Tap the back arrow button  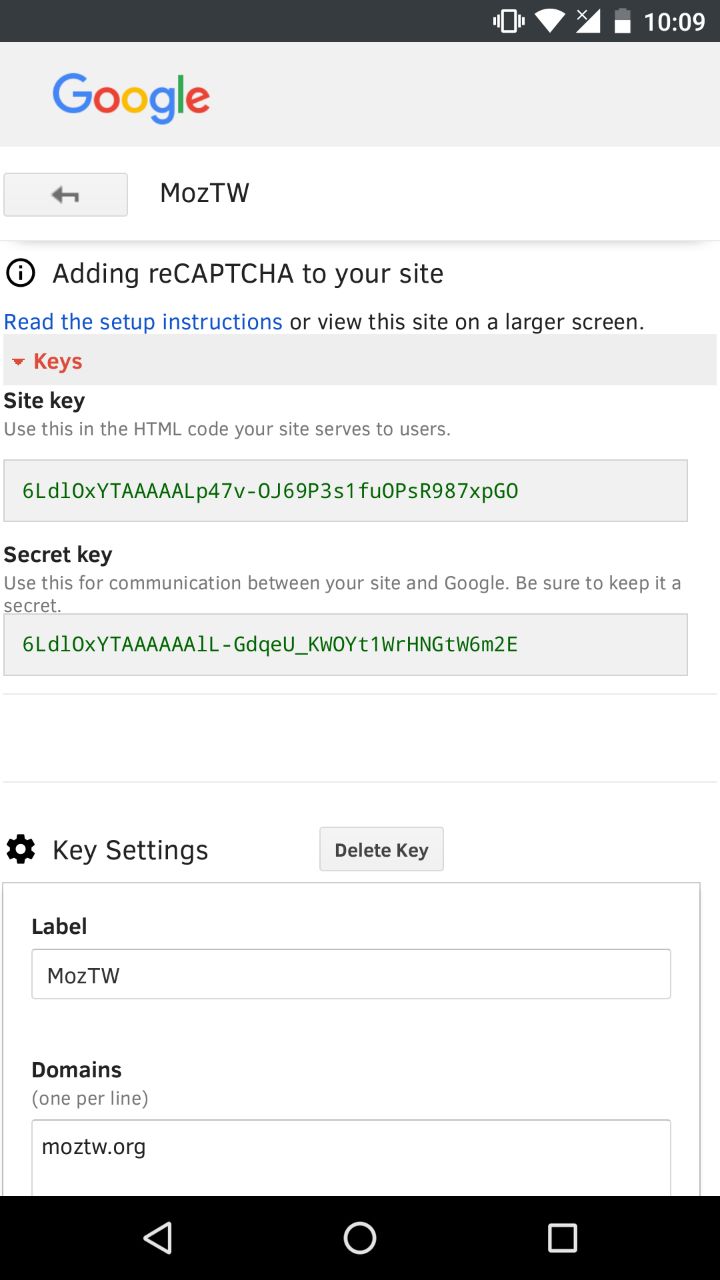pyautogui.click(x=66, y=195)
